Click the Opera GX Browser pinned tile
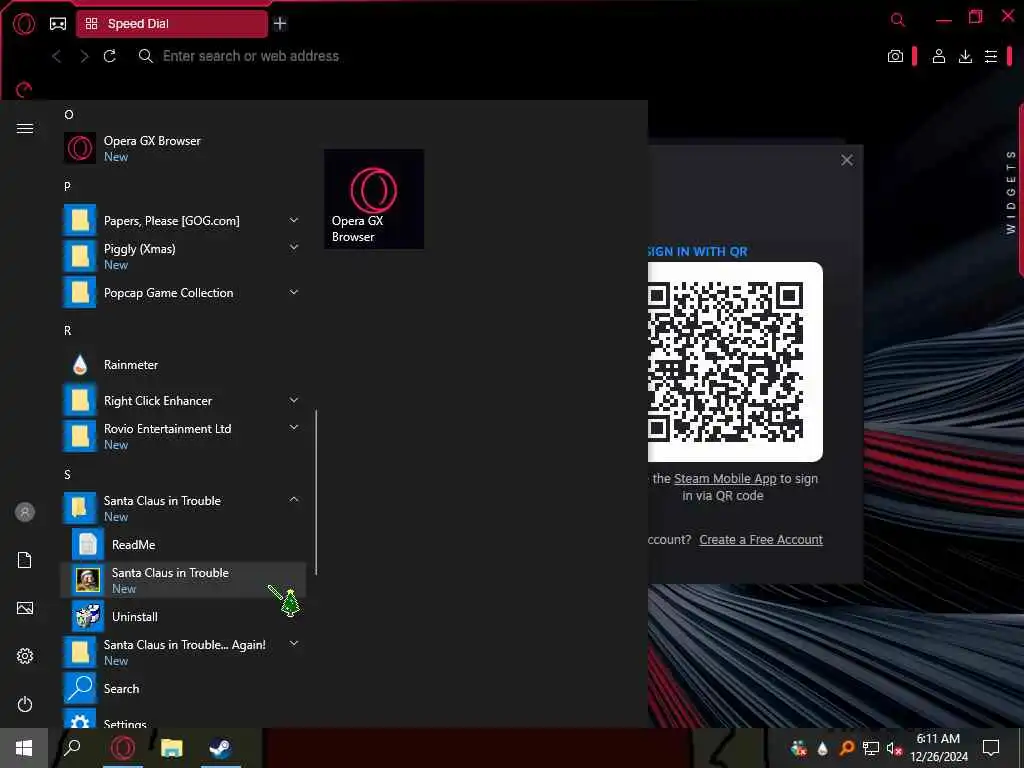The height and width of the screenshot is (768, 1024). [x=374, y=199]
